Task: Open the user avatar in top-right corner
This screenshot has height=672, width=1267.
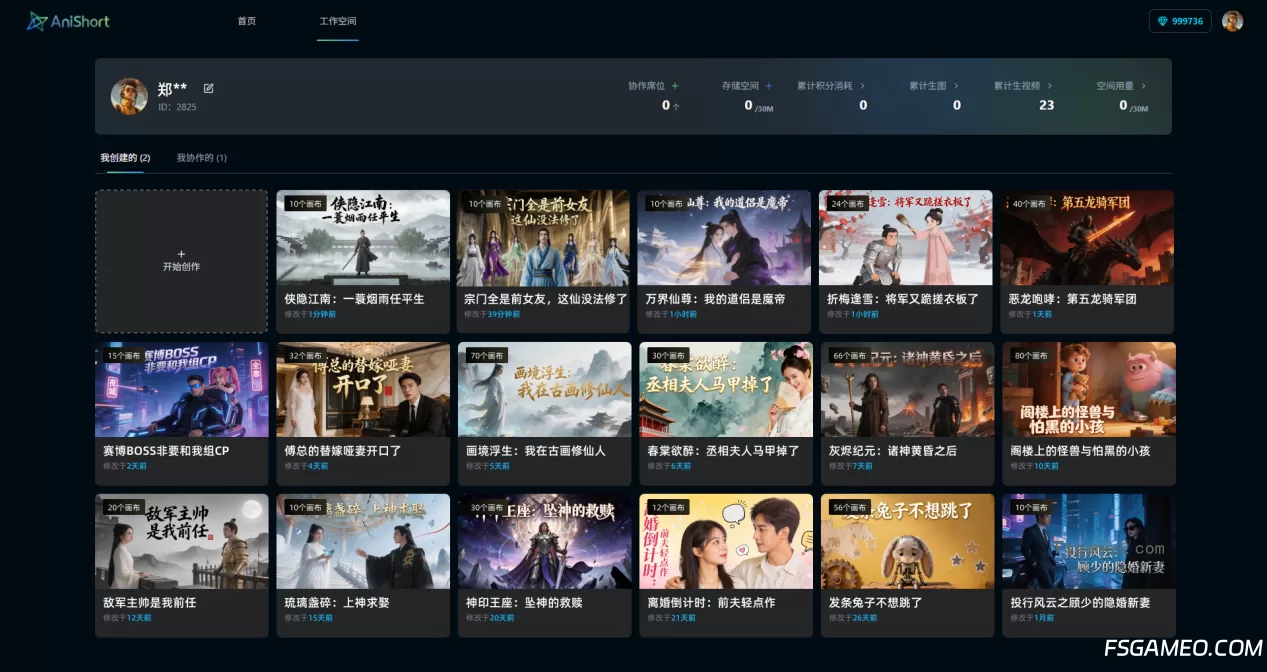Action: [x=1232, y=21]
